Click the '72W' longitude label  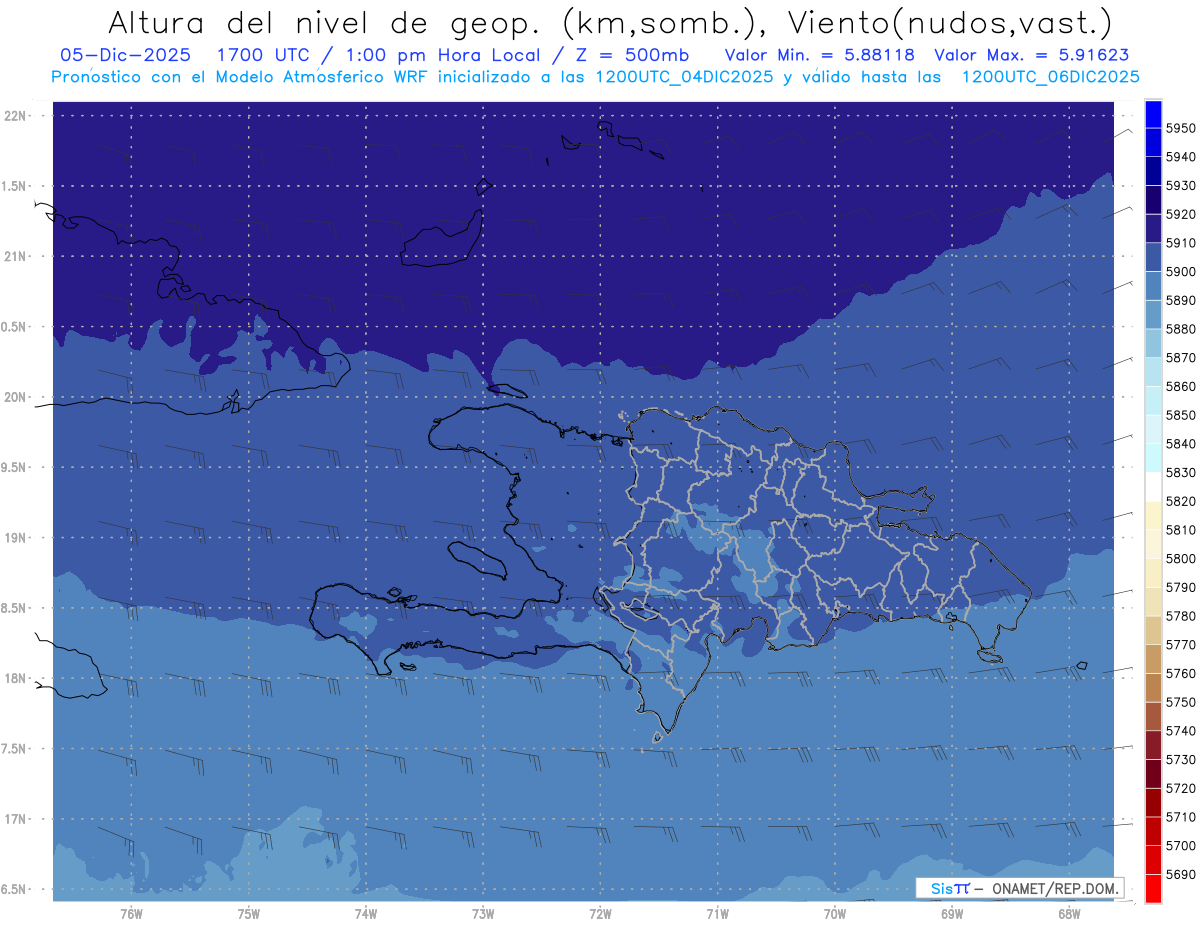pos(600,913)
